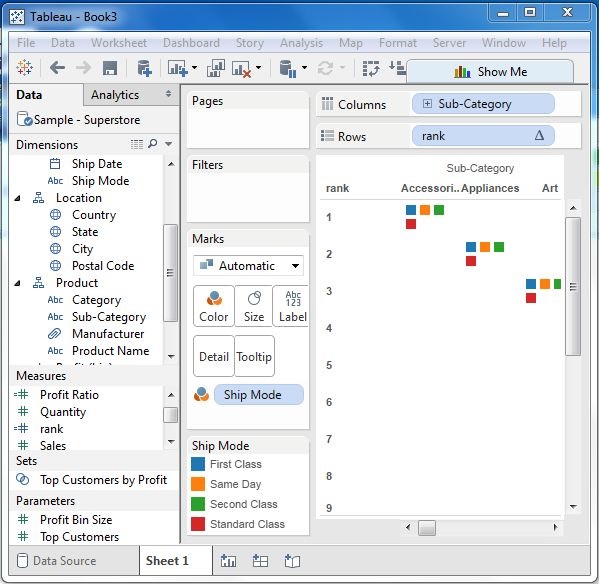Open the Analysis menu
Image resolution: width=600 pixels, height=584 pixels.
click(301, 43)
